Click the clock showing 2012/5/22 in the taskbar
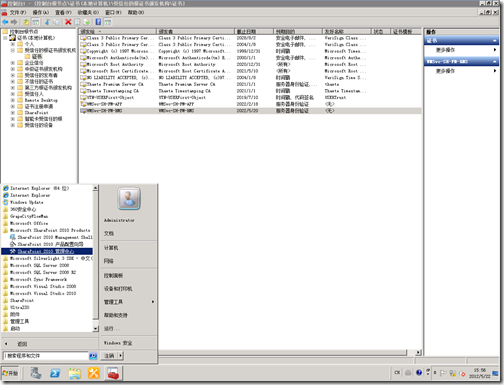Viewport: 504px width, 385px height. tap(479, 373)
